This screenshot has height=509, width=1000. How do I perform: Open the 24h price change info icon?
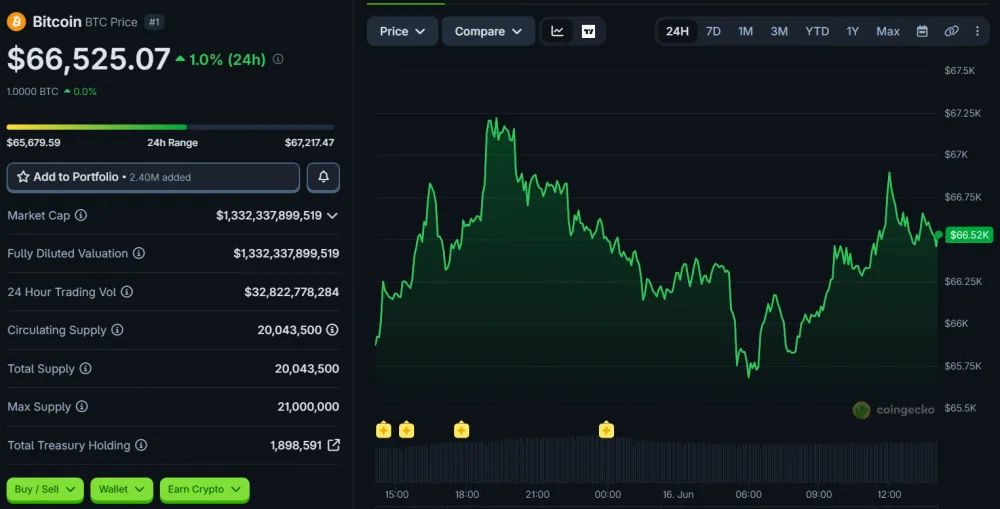click(x=278, y=59)
